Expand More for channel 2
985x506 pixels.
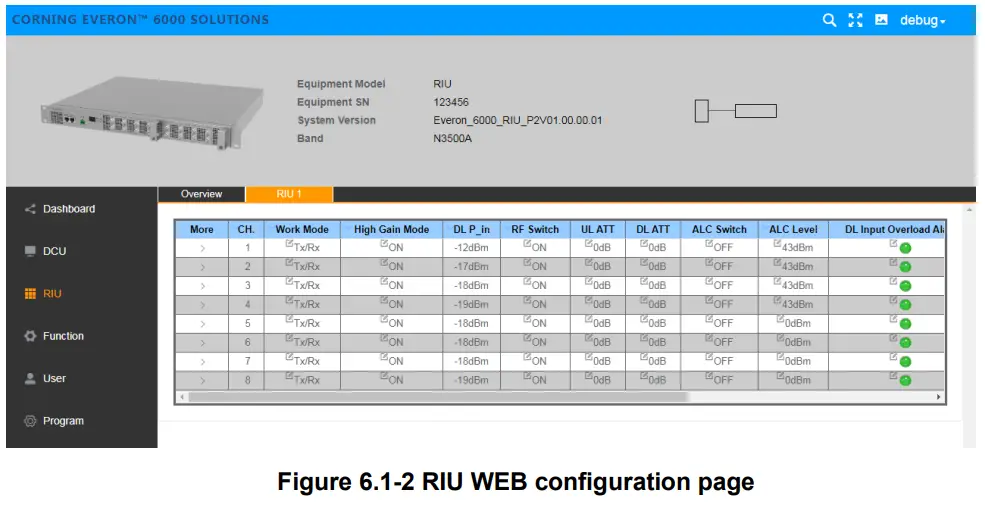point(202,267)
